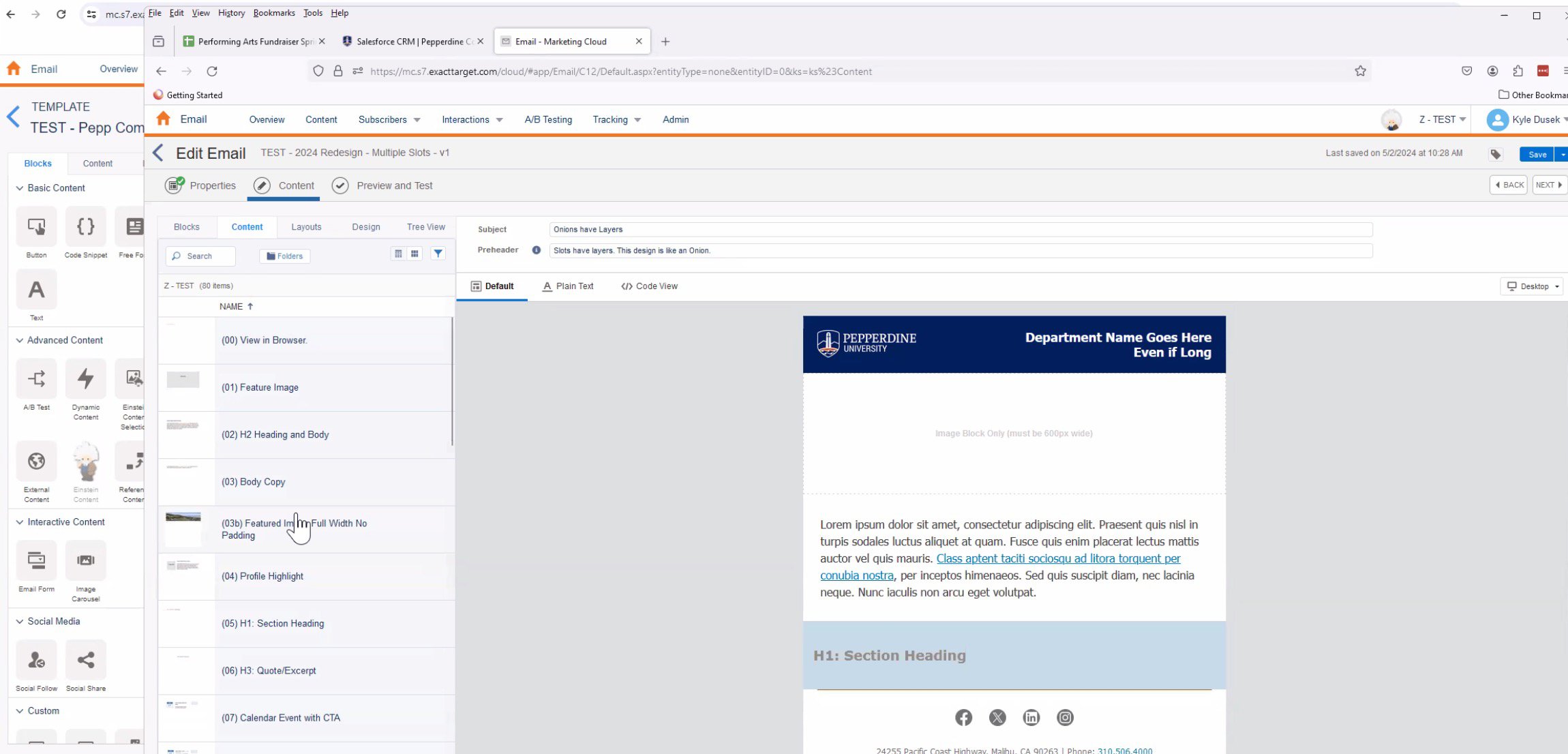Viewport: 1568px width, 754px height.
Task: Switch to the Tree View tab
Action: pos(426,227)
